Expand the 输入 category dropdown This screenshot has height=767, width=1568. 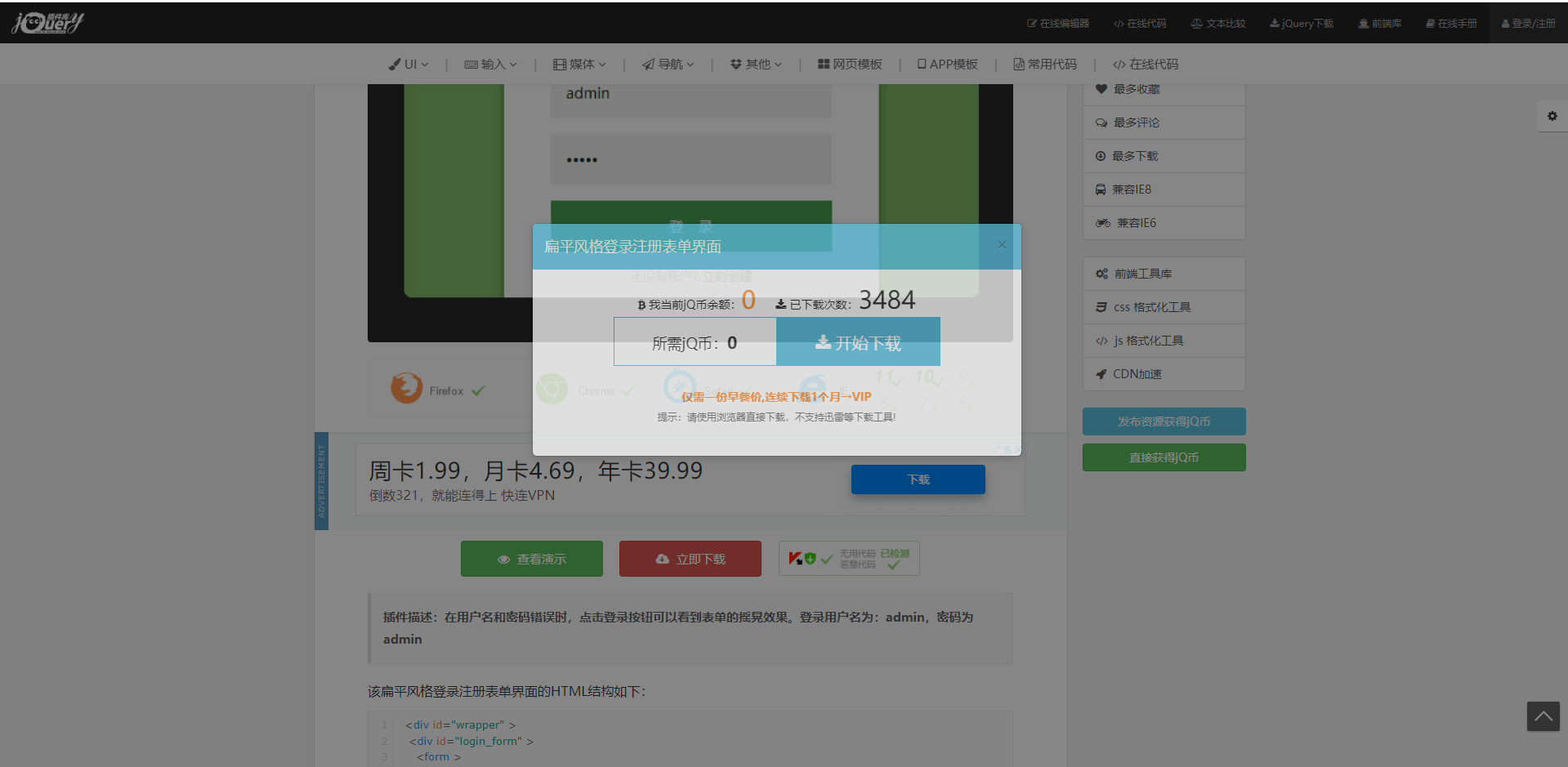pos(491,65)
